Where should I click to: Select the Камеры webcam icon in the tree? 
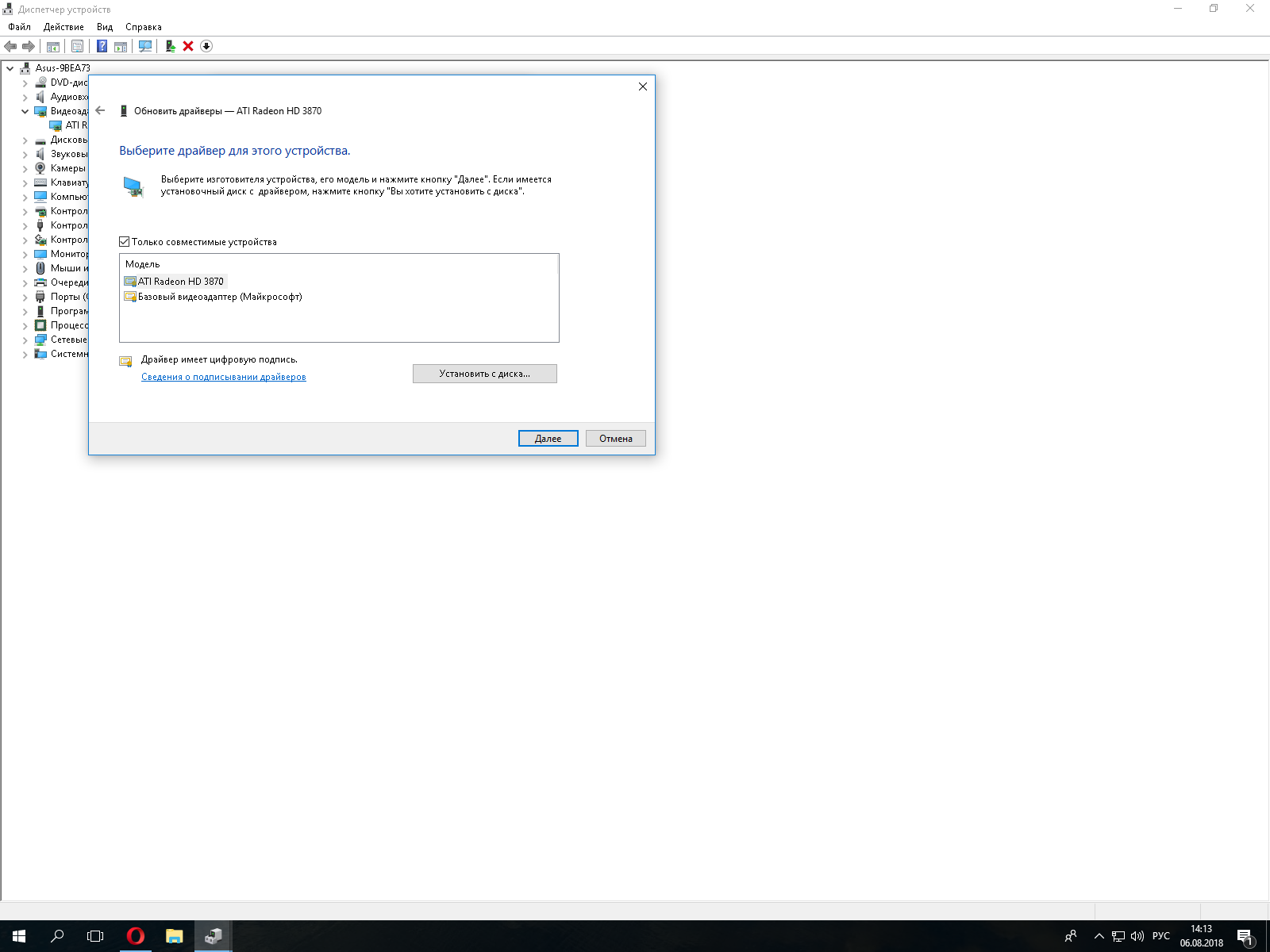(40, 168)
